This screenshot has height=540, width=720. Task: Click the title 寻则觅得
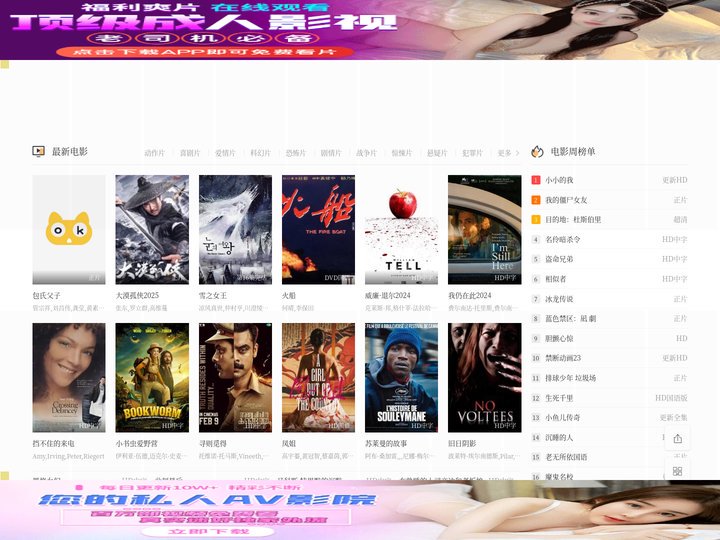tap(213, 444)
